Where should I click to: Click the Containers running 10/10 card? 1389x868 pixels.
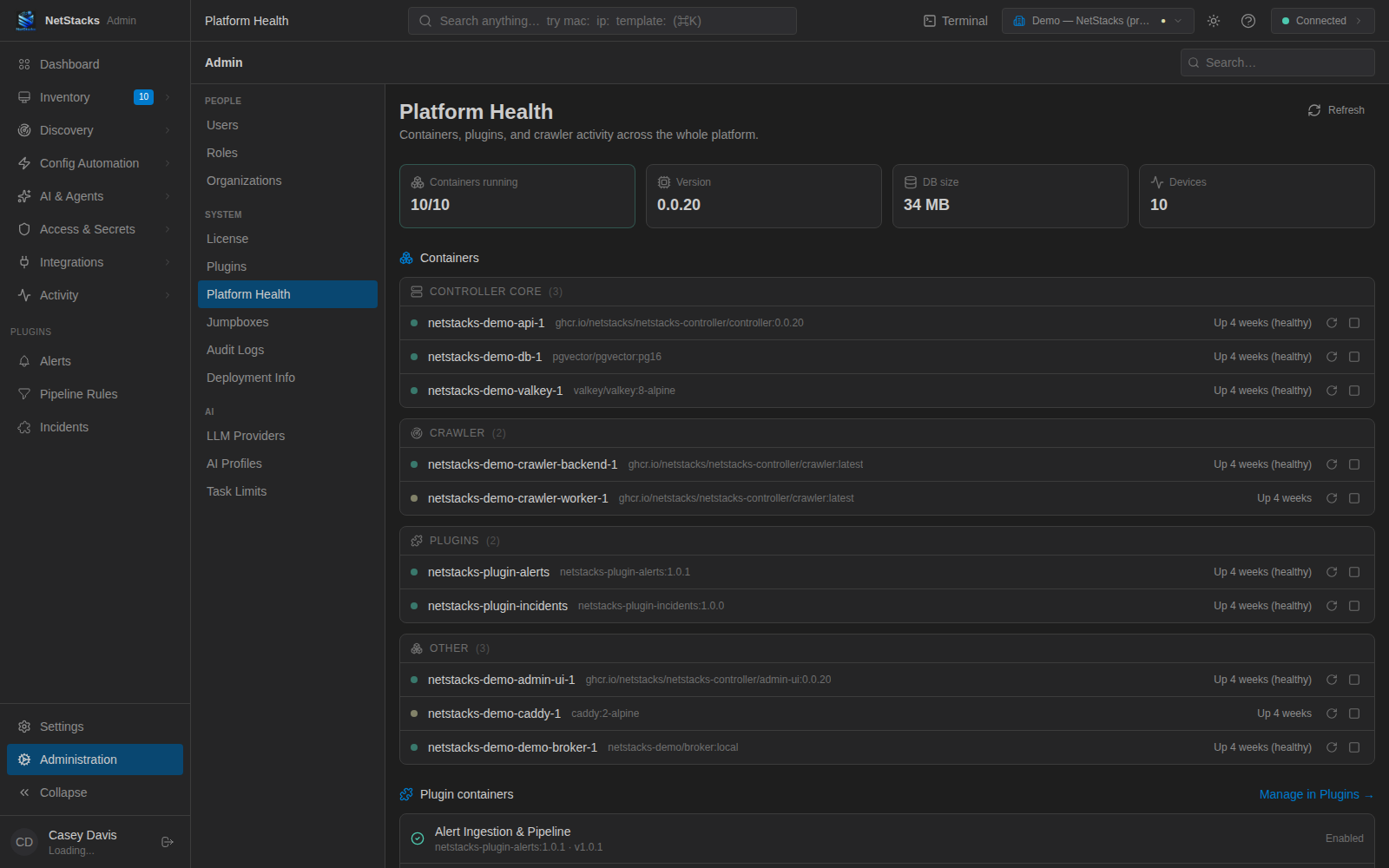point(517,196)
